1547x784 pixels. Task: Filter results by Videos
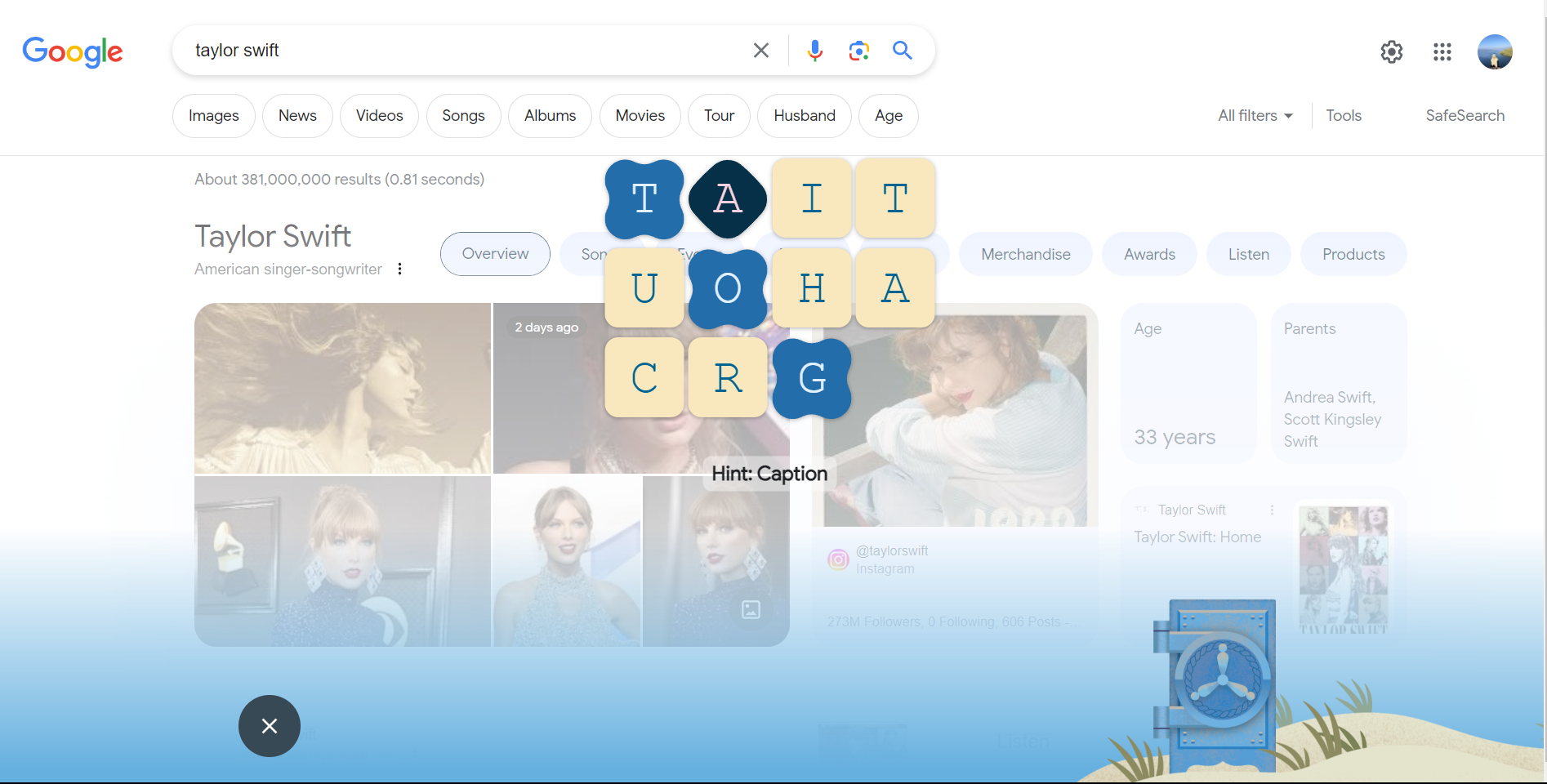[379, 116]
